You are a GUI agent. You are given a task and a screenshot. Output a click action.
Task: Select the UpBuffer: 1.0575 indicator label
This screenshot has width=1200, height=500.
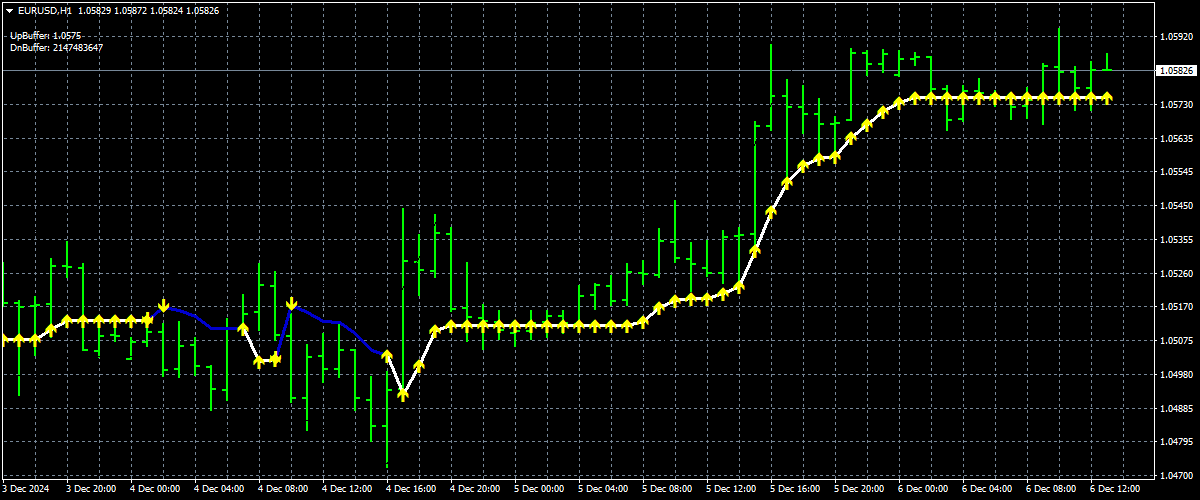point(45,36)
